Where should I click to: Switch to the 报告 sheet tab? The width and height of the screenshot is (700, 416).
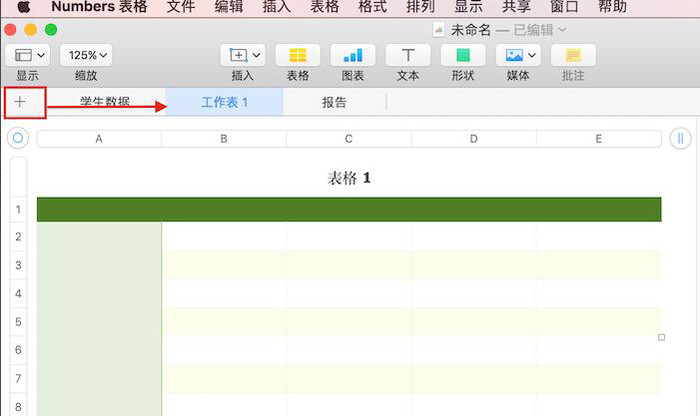[x=334, y=102]
